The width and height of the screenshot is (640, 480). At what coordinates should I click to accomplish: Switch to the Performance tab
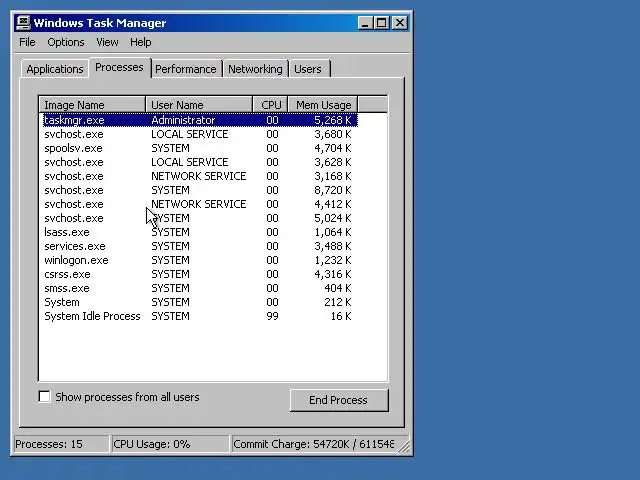tap(186, 69)
